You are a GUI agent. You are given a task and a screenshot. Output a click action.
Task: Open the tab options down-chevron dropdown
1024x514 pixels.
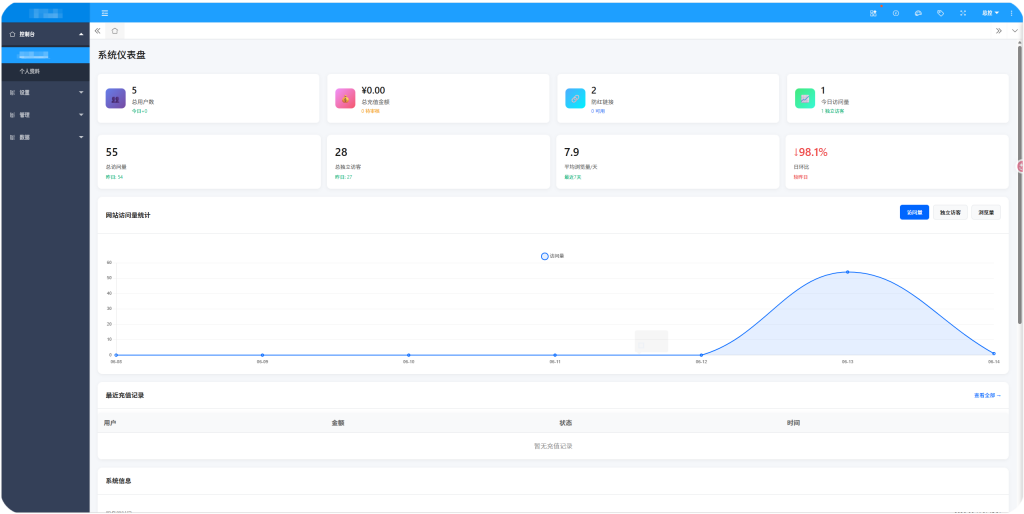pyautogui.click(x=1015, y=31)
